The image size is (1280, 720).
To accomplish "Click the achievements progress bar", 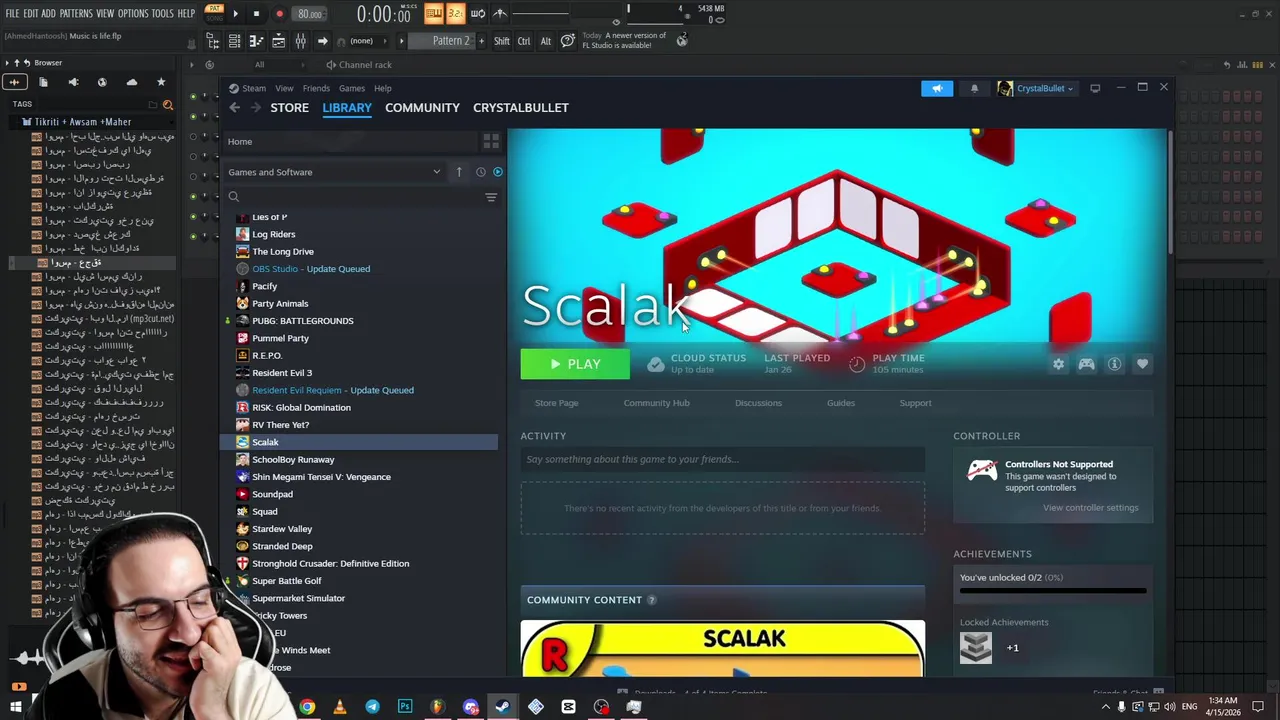I will pyautogui.click(x=1053, y=591).
